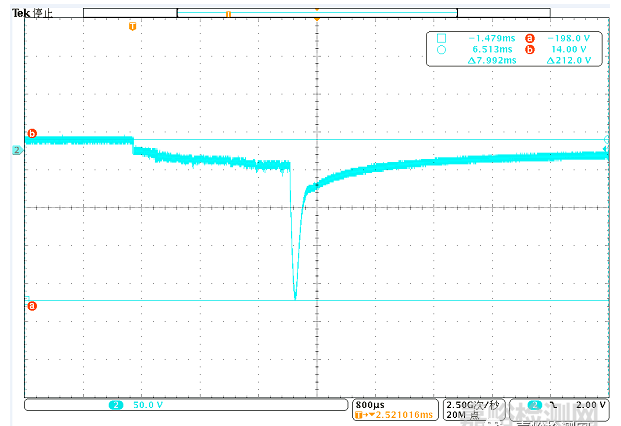Click the trigger level arrow on right edge
The width and height of the screenshot is (621, 426).
point(606,150)
